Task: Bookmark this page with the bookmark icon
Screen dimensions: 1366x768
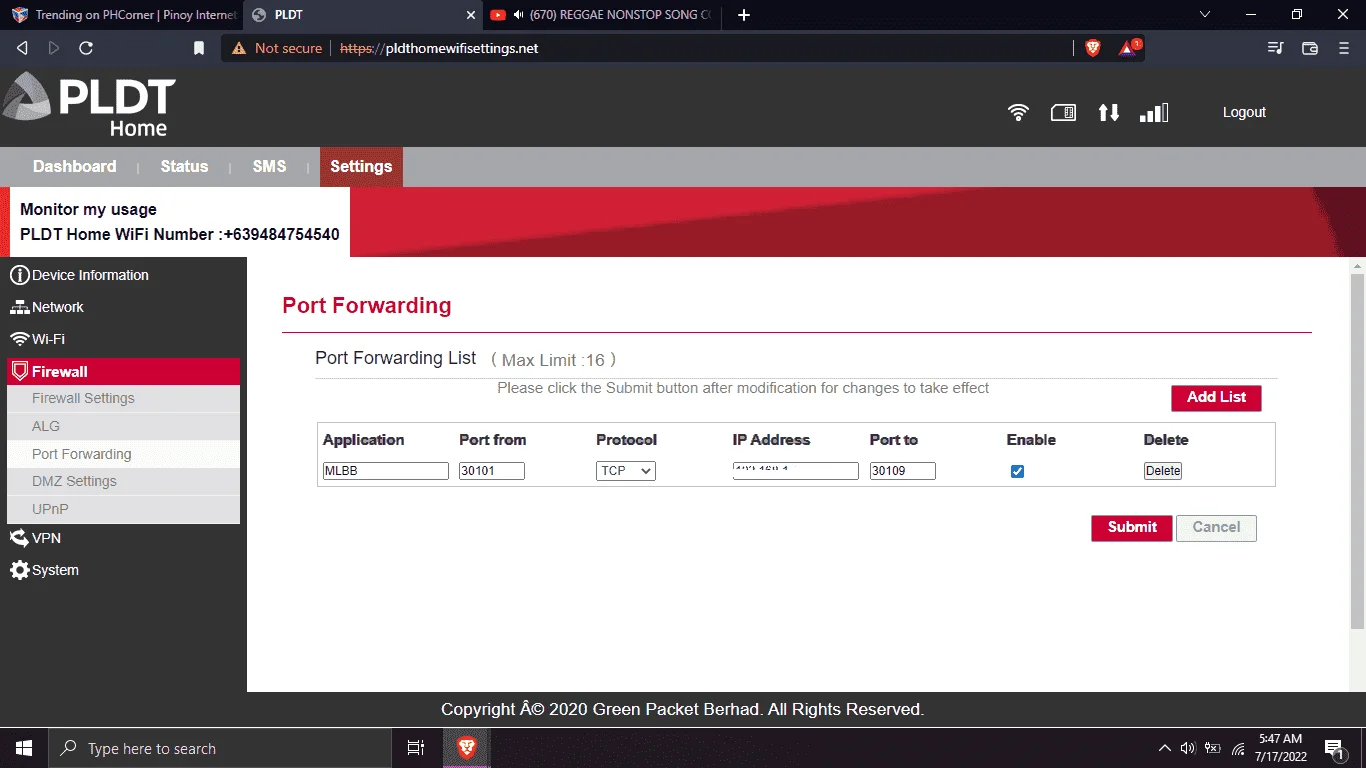Action: click(199, 48)
